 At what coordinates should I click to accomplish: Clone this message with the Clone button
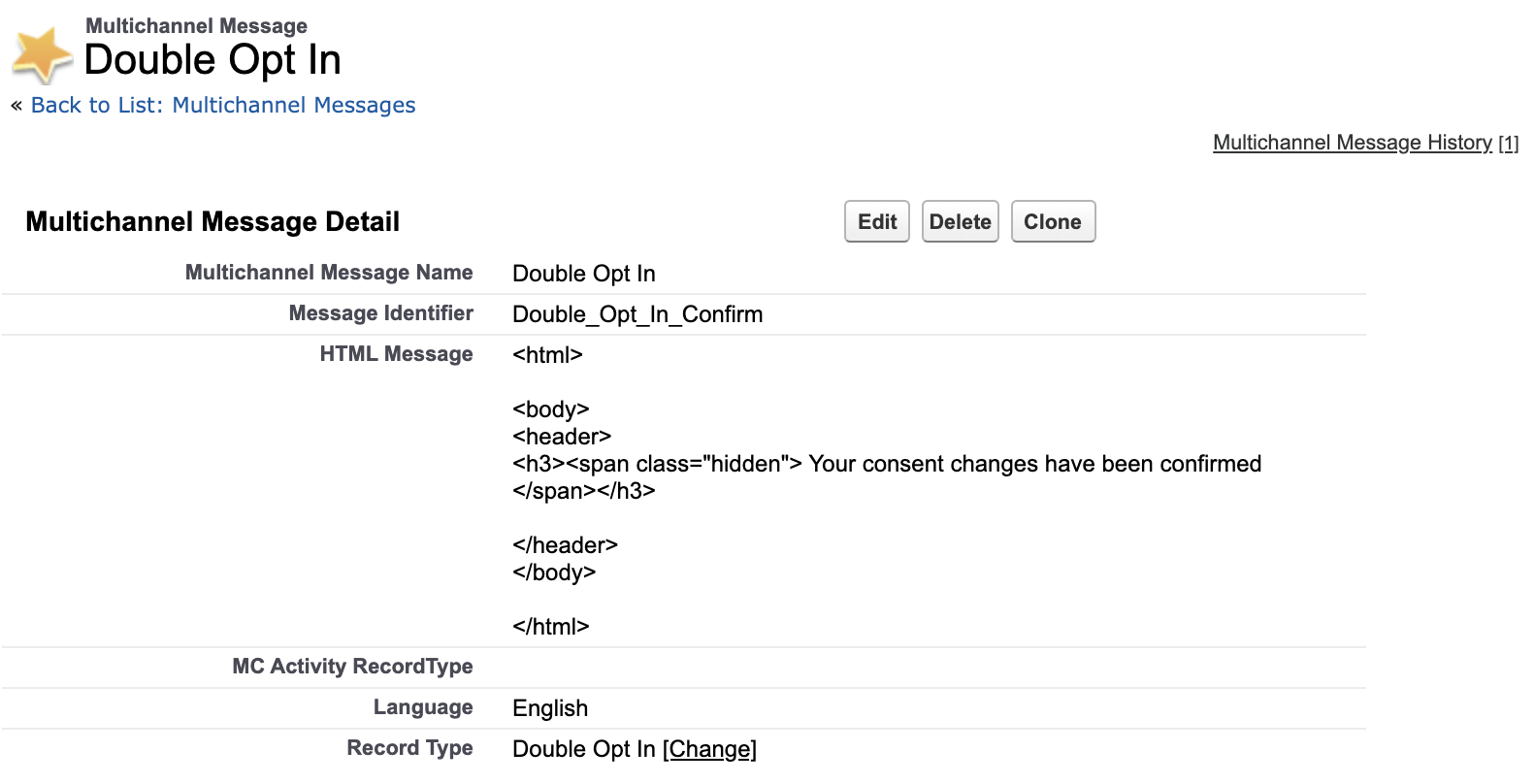click(x=1052, y=222)
